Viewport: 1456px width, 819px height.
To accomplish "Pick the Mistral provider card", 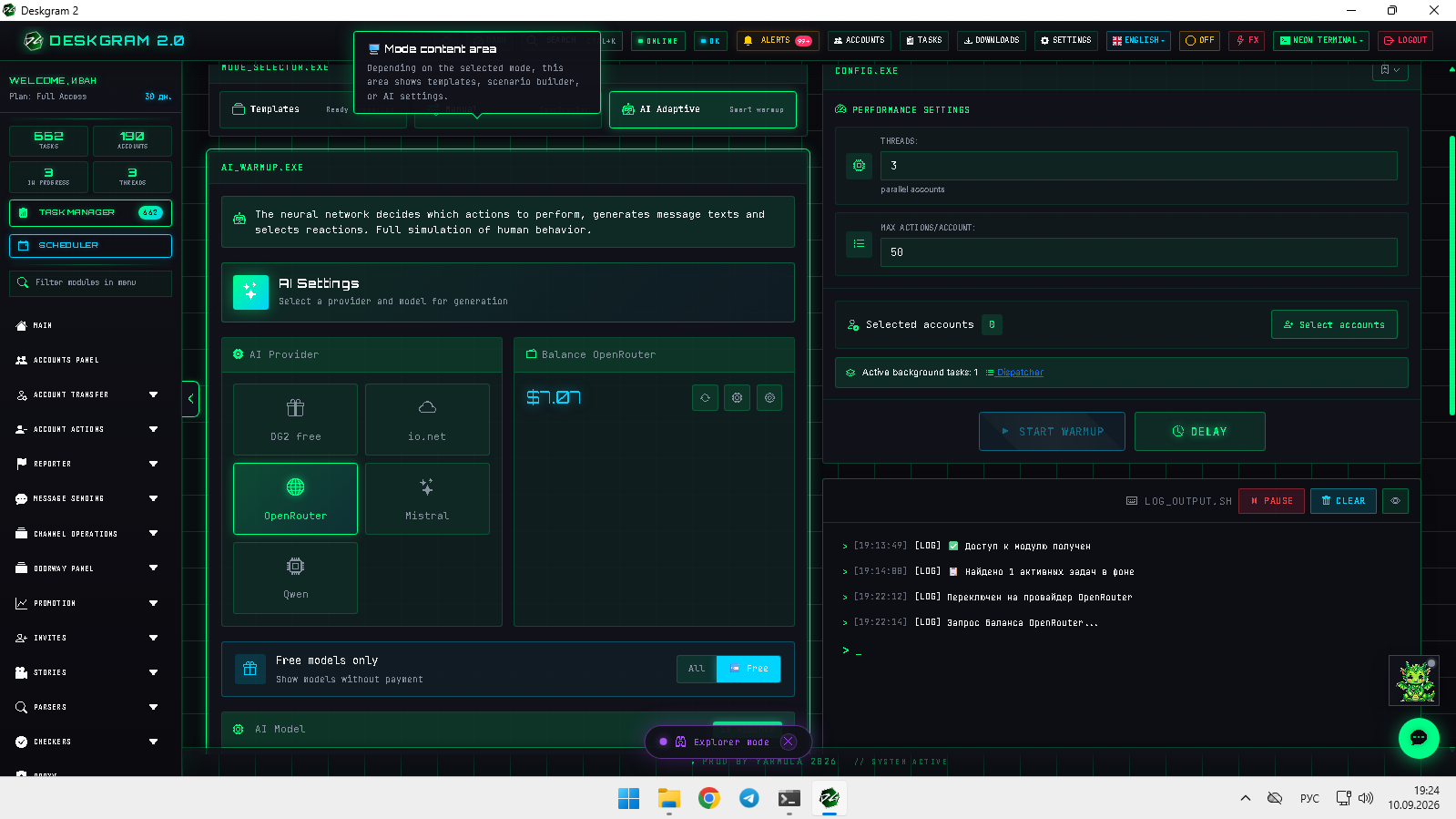I will tap(427, 498).
